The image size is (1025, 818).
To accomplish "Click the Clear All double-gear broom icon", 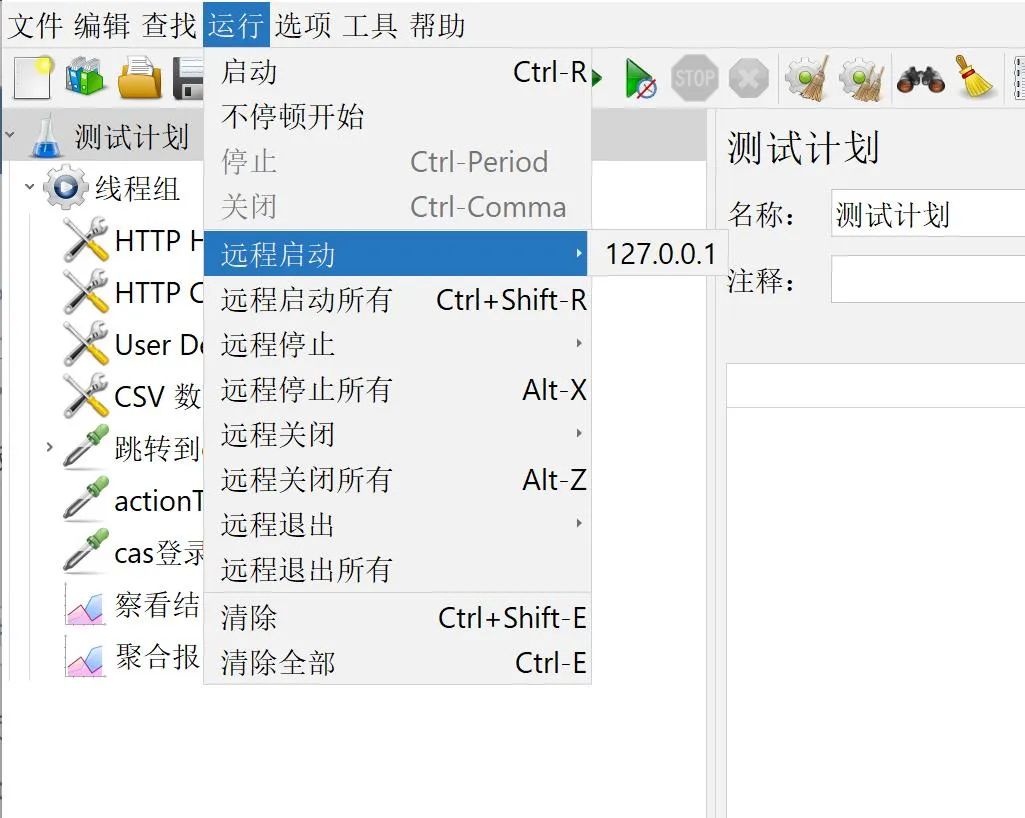I will (x=861, y=78).
